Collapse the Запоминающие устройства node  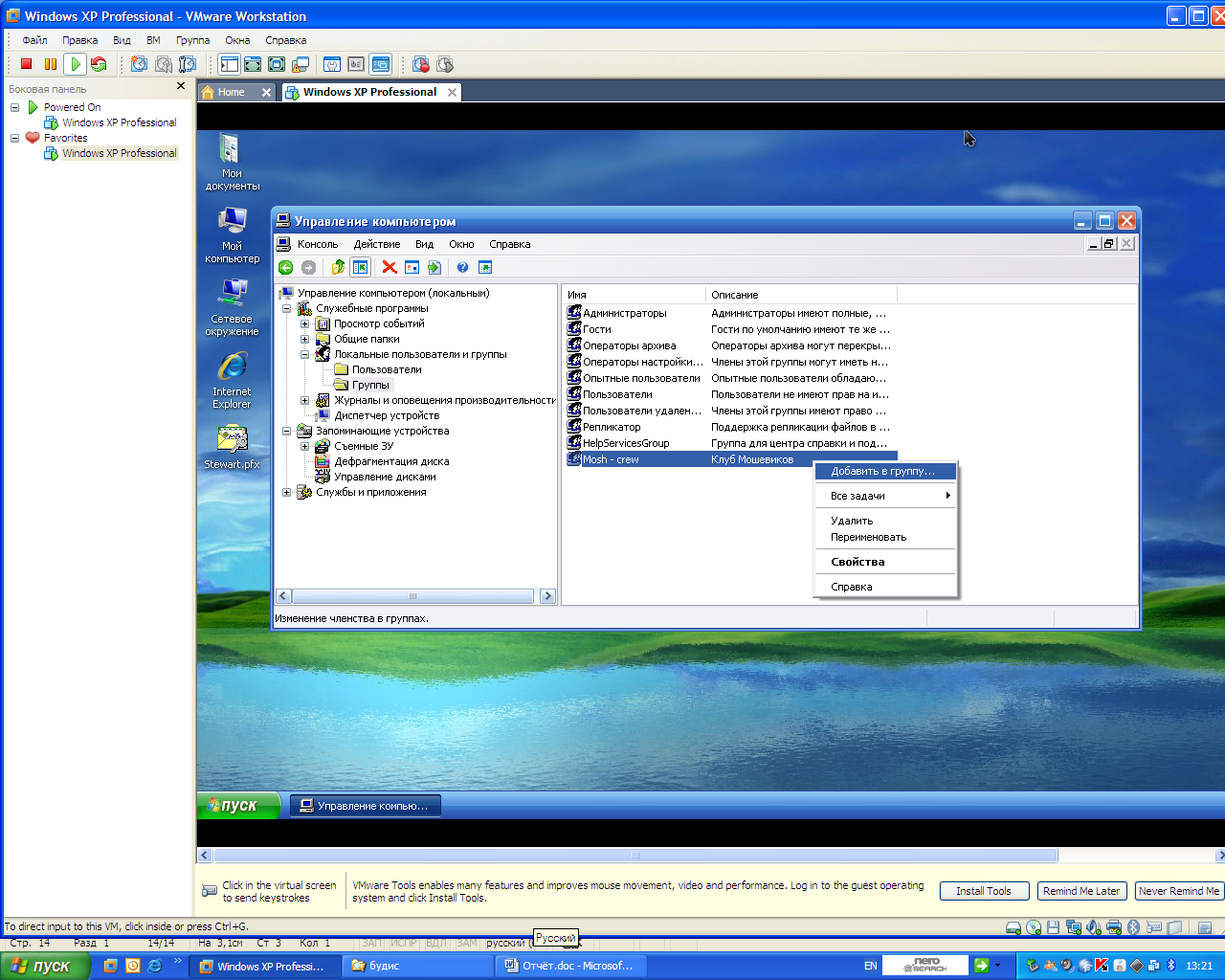[286, 431]
